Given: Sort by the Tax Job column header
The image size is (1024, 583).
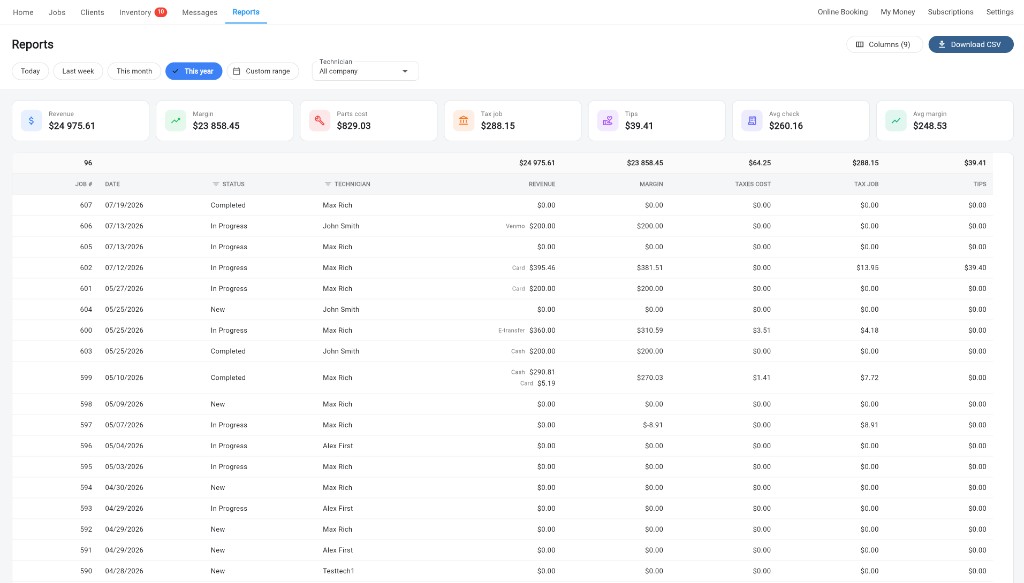Looking at the screenshot, I should click(866, 184).
